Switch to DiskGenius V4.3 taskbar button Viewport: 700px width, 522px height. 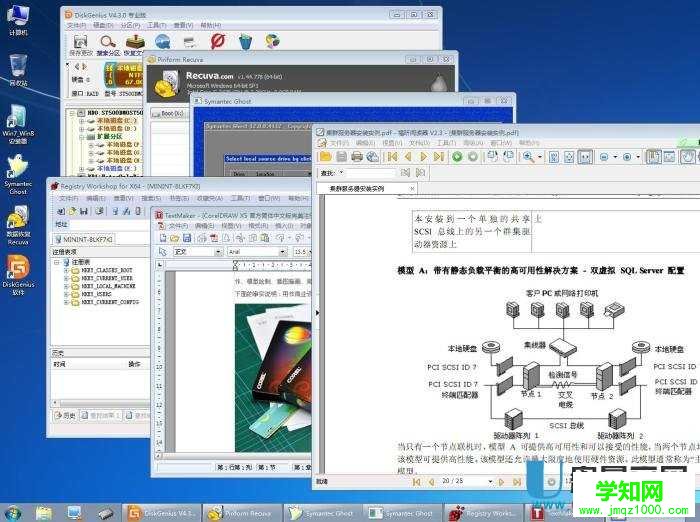point(162,514)
